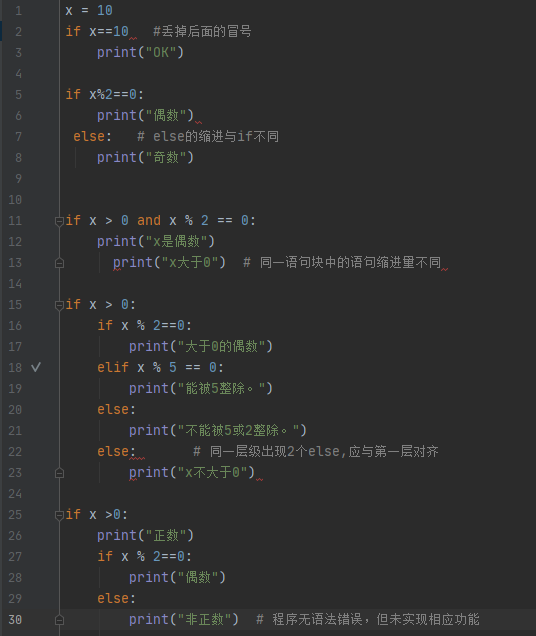Click 'if x%2==0:' on line 5

tap(105, 95)
